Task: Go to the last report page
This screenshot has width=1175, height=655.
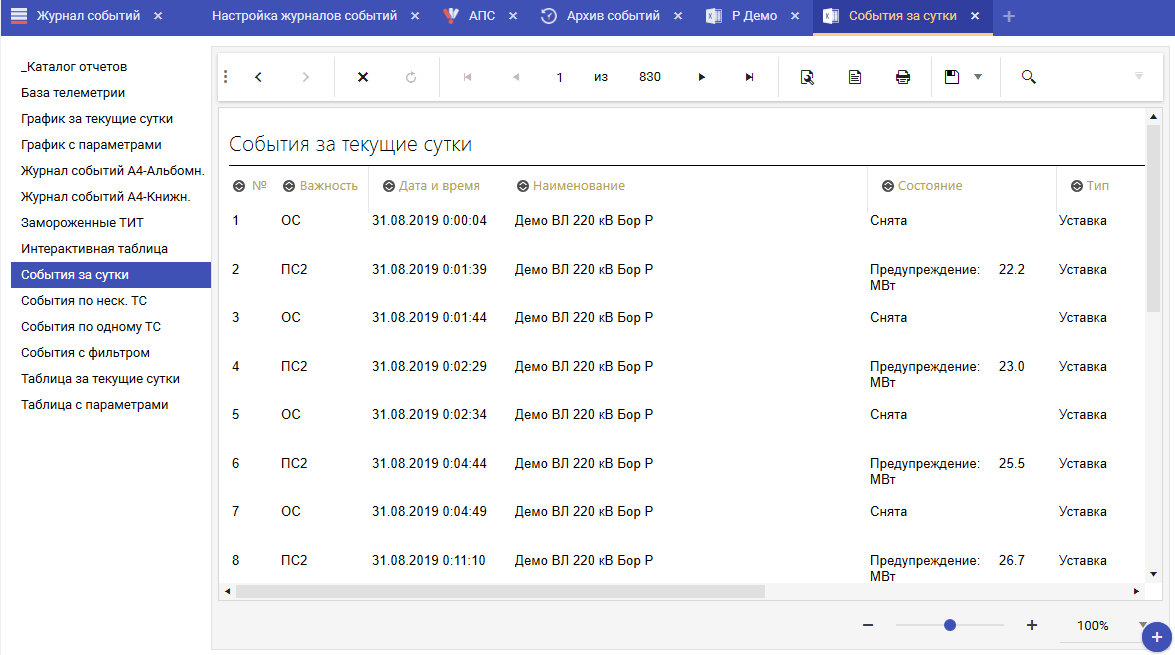Action: (749, 77)
